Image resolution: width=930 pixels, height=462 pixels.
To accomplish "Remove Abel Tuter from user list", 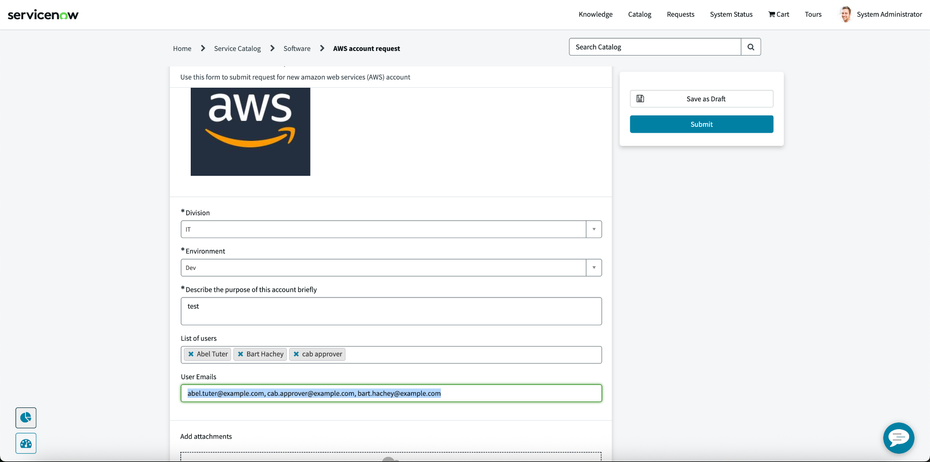I will [191, 354].
